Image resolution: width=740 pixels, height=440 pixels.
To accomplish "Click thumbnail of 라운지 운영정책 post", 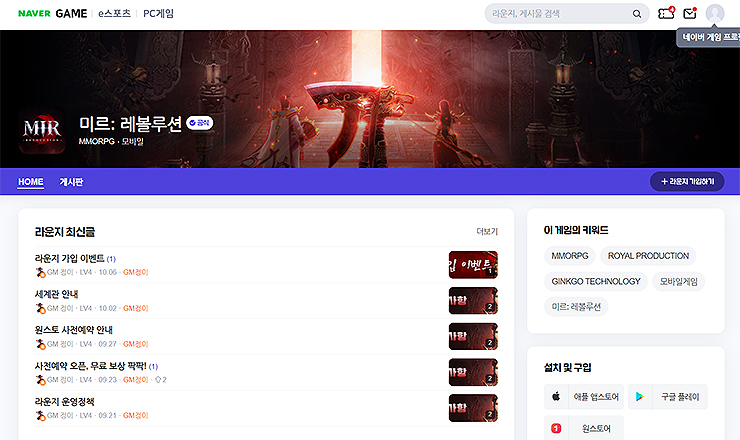I will [473, 408].
